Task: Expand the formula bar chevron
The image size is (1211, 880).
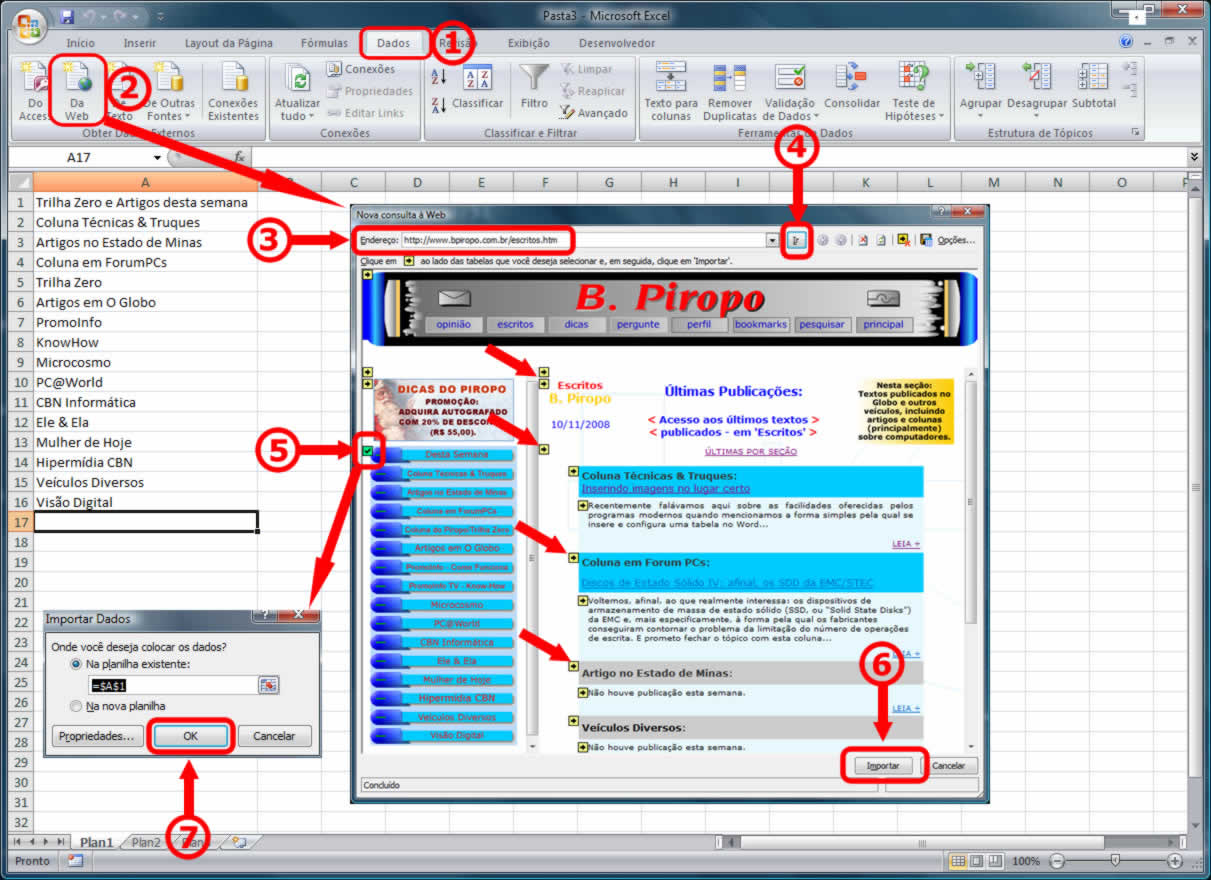Action: pos(1194,157)
